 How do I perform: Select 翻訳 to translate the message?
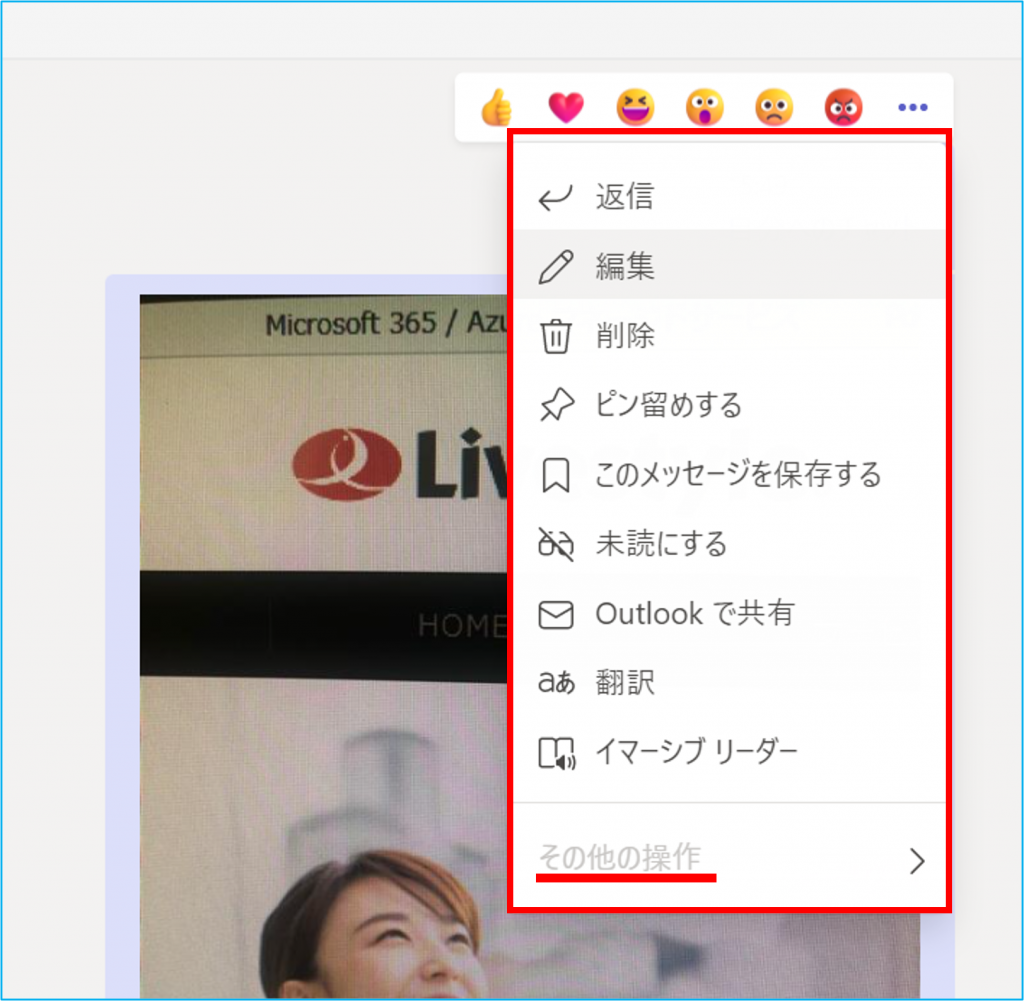click(x=625, y=683)
